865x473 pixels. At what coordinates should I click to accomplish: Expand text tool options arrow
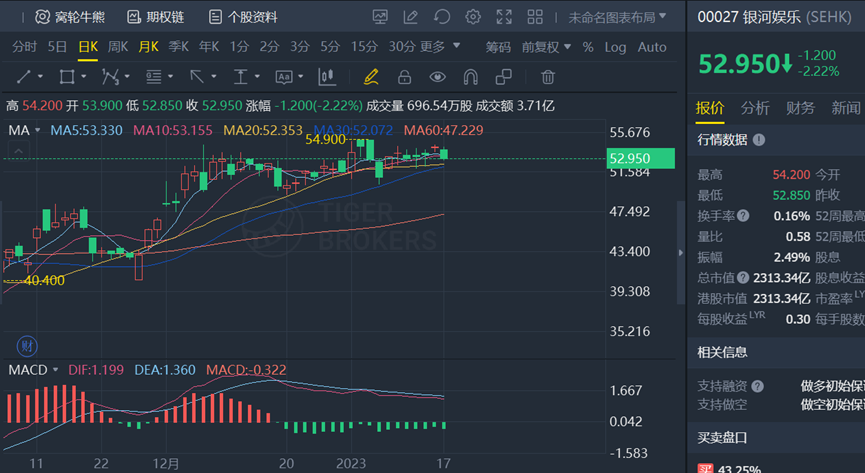[x=301, y=77]
